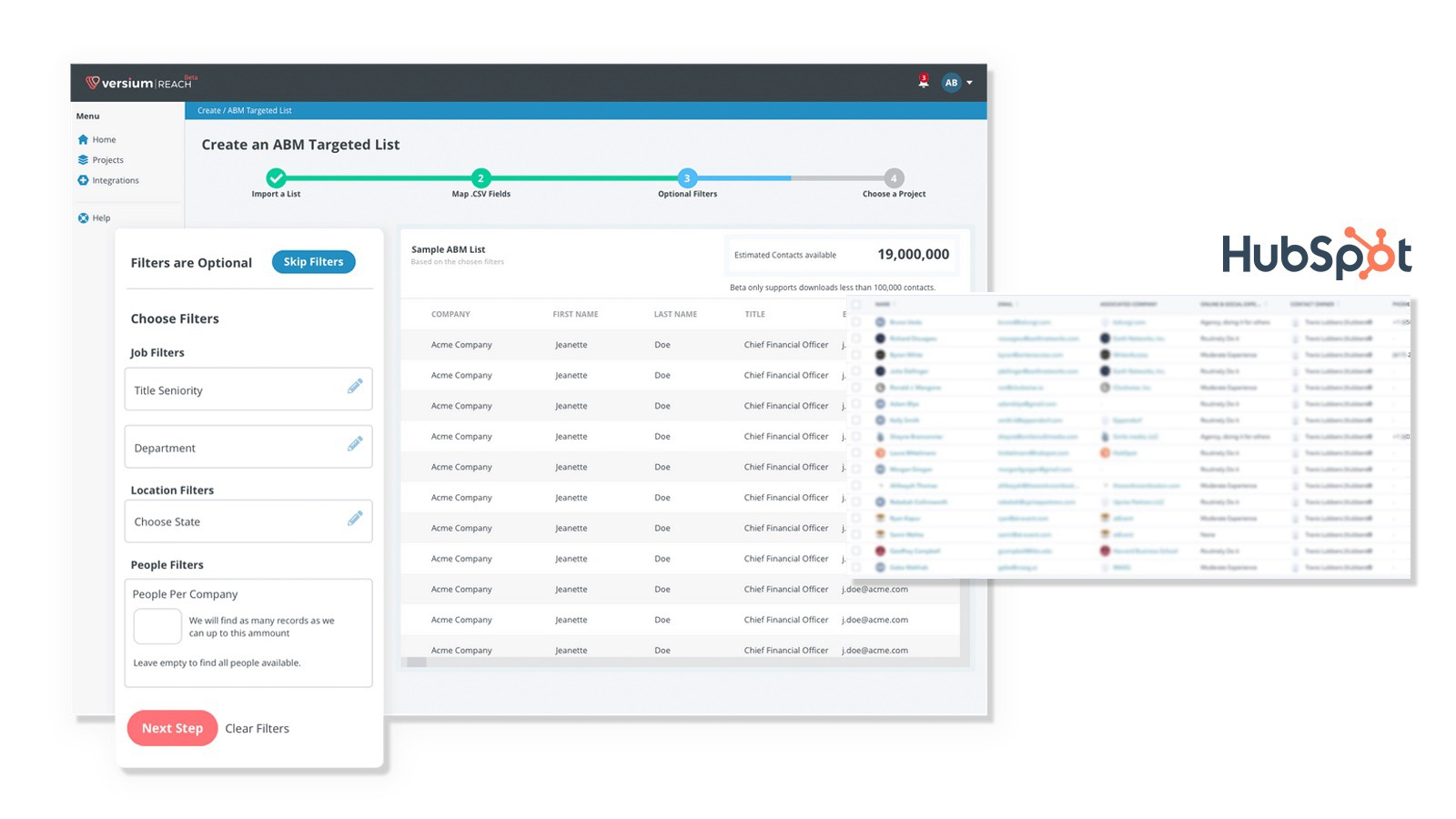This screenshot has height=819, width=1456.
Task: Click the Create / ABM Targeted List breadcrumb
Action: [x=245, y=111]
